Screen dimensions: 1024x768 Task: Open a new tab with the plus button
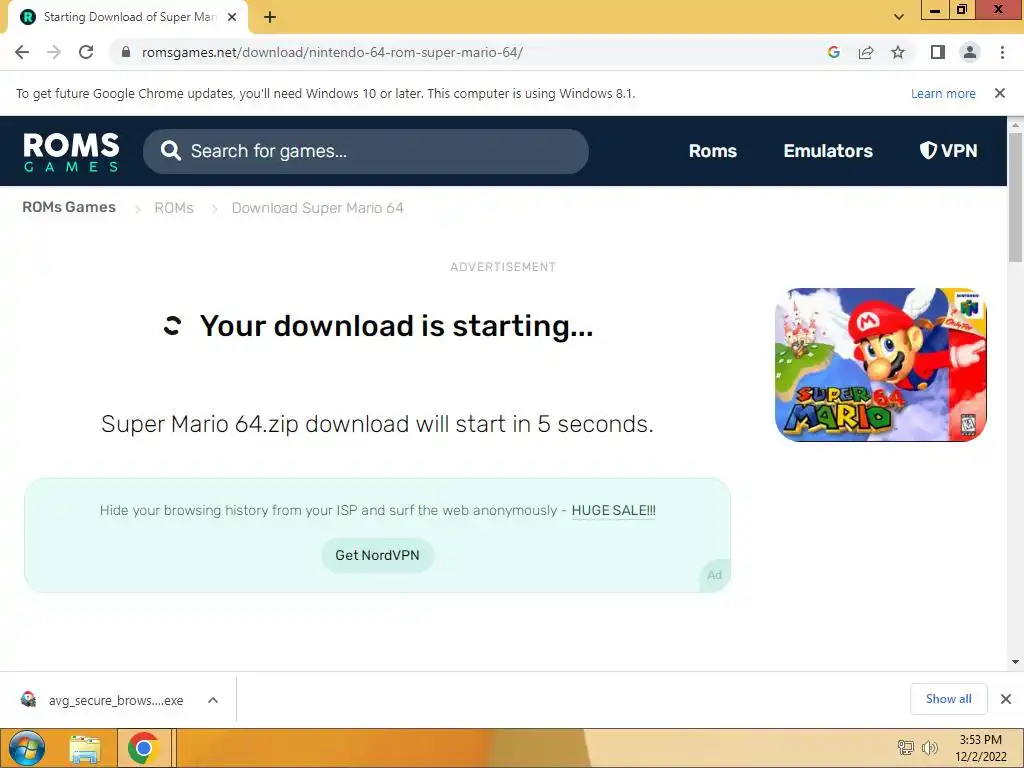[270, 18]
